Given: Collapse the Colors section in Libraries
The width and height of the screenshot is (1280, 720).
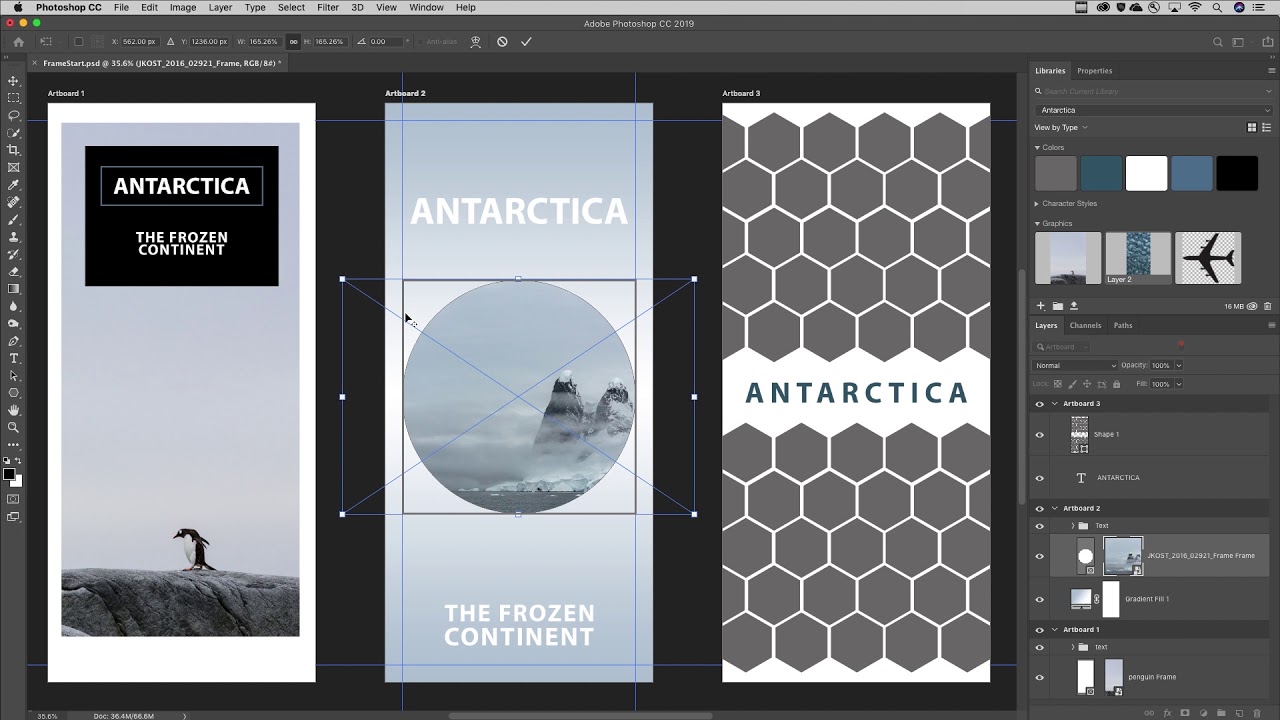Looking at the screenshot, I should [1037, 148].
